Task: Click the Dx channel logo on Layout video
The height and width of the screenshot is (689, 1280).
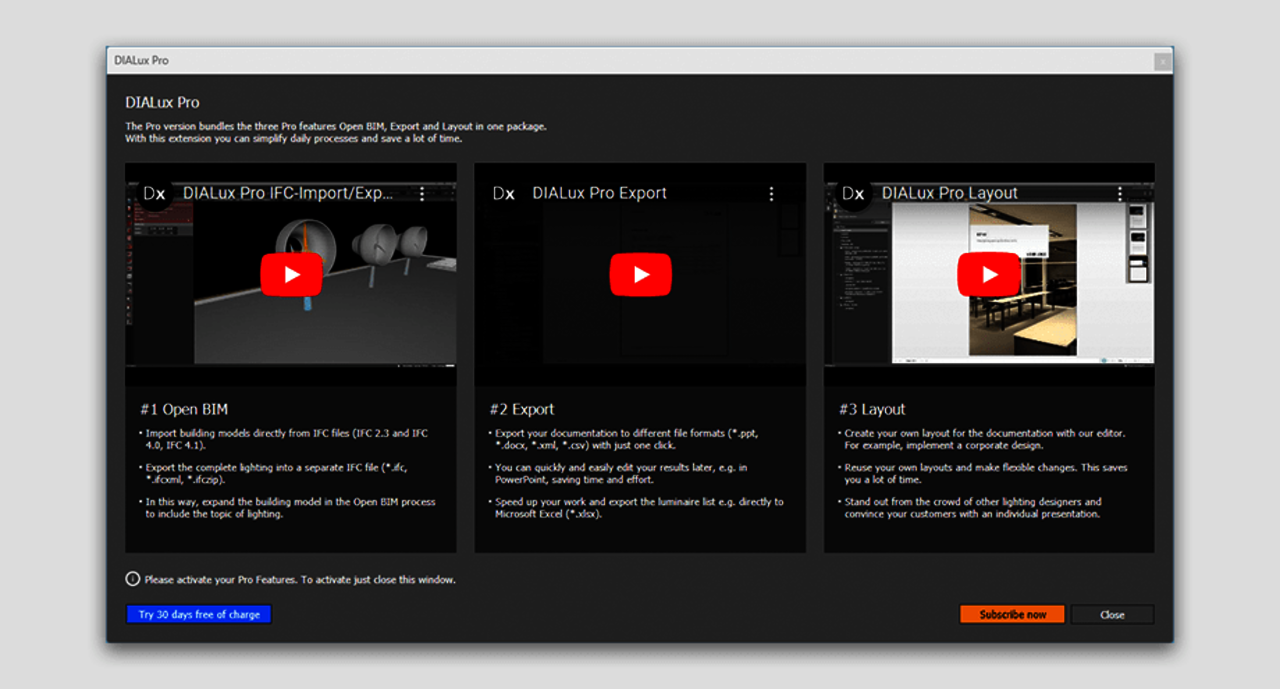Action: [853, 194]
